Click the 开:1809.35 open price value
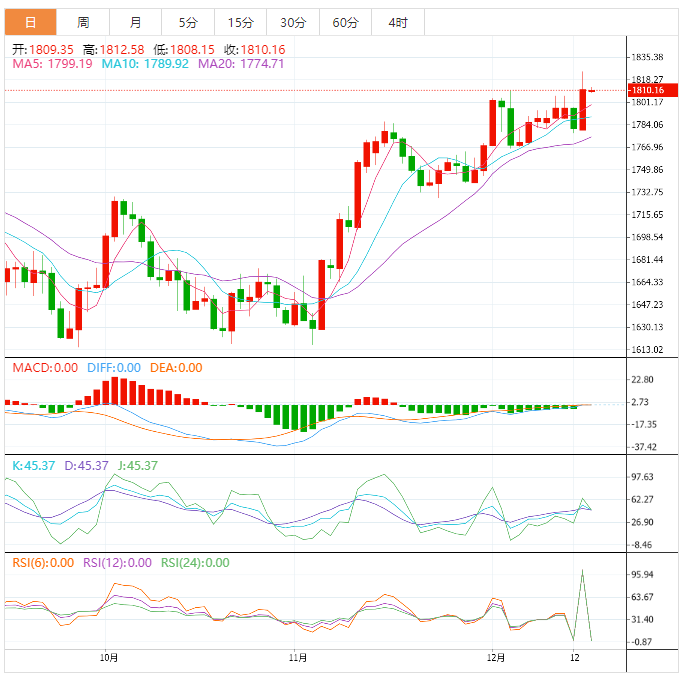The image size is (685, 683). pyautogui.click(x=43, y=49)
